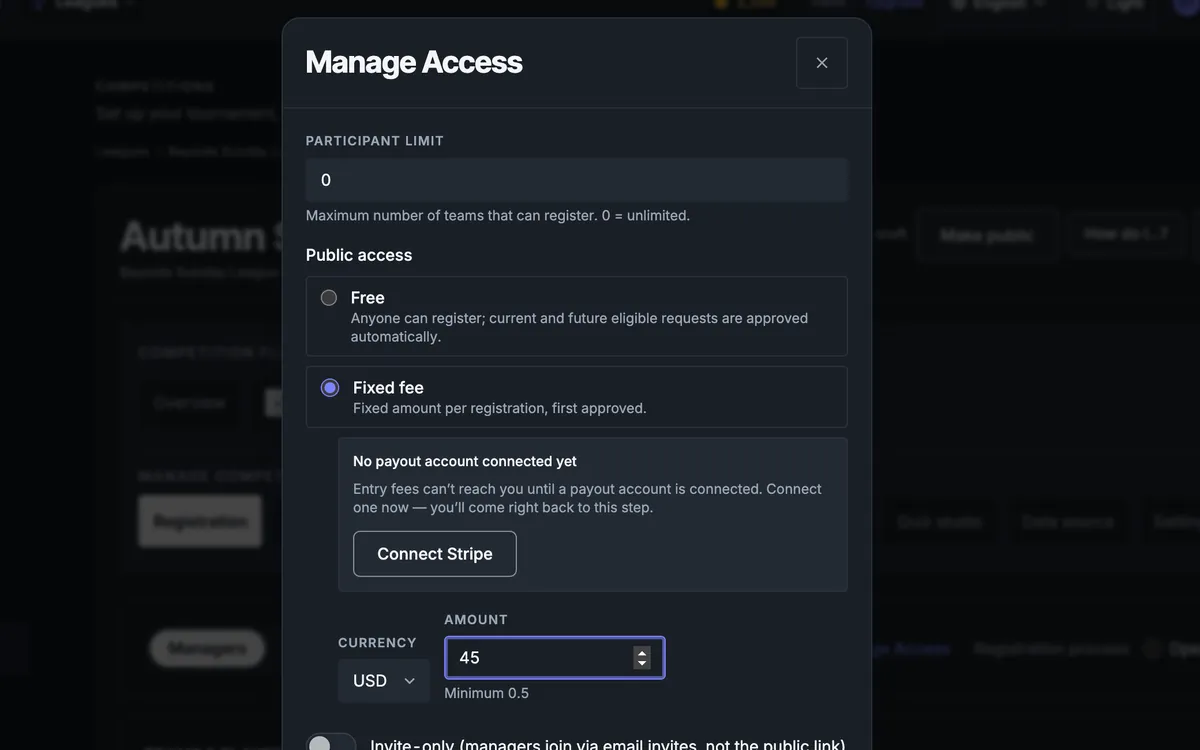Click the 'Public access' section label
1200x750 pixels.
point(359,255)
